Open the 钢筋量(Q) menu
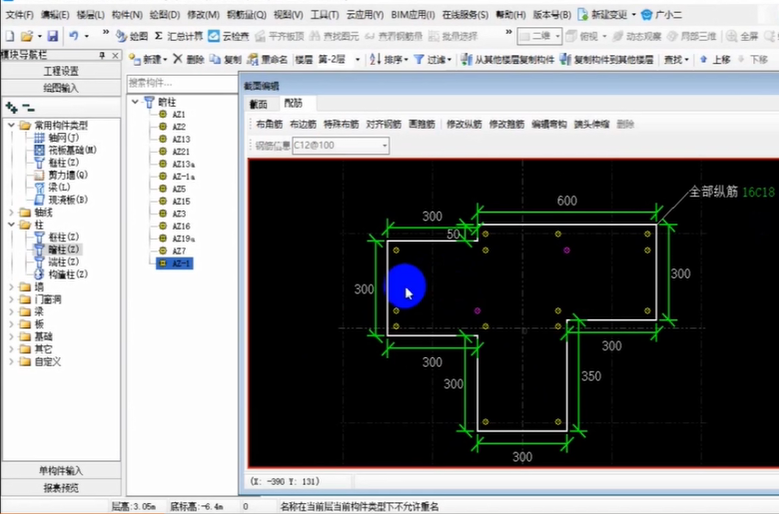 coord(246,15)
